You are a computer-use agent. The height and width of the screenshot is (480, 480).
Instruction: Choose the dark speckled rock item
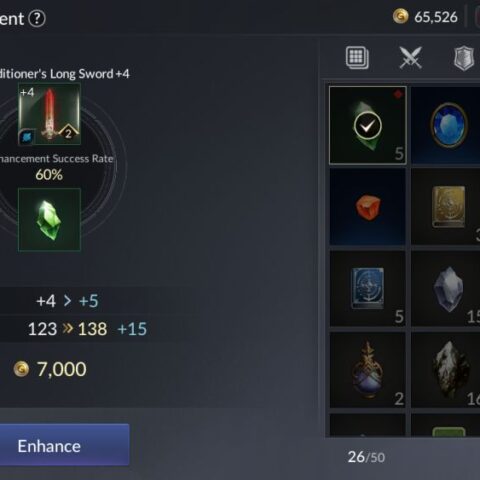tap(446, 370)
